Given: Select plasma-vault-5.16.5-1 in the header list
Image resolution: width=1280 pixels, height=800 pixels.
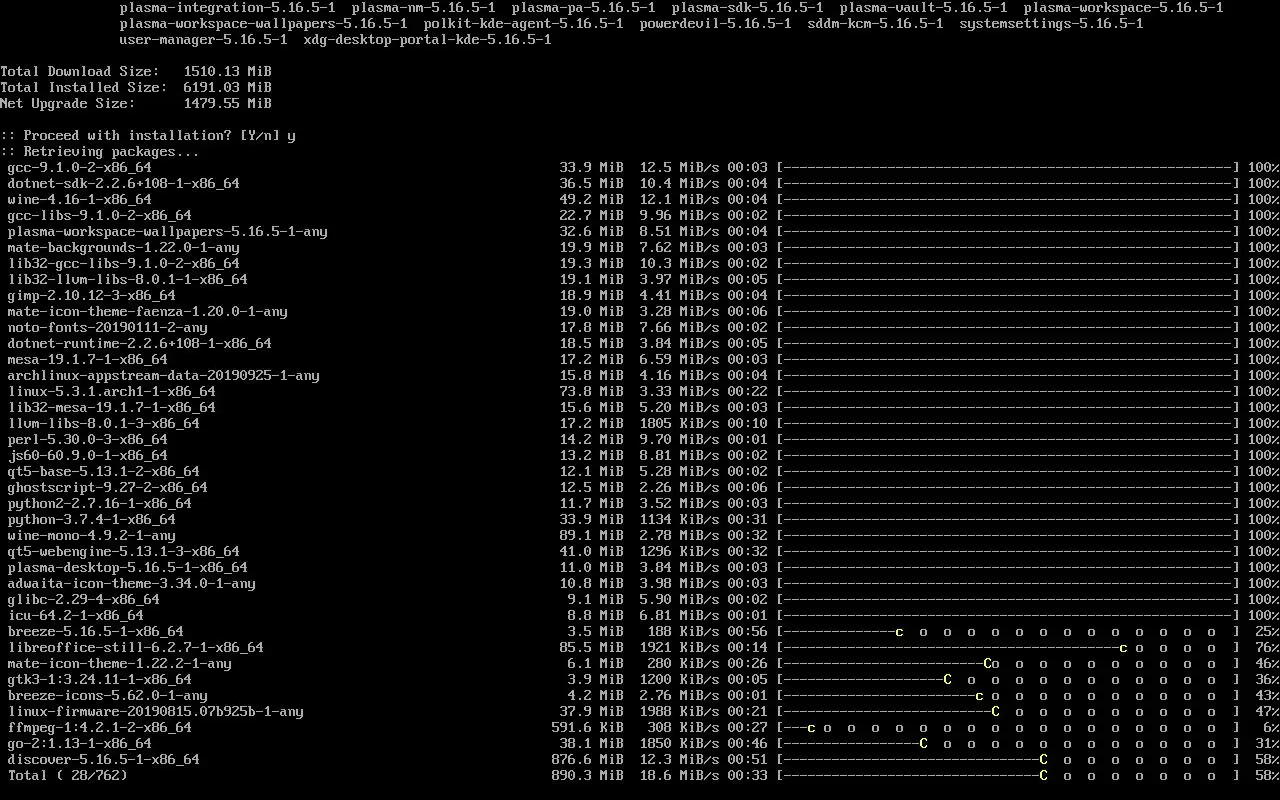Looking at the screenshot, I should click(924, 8).
